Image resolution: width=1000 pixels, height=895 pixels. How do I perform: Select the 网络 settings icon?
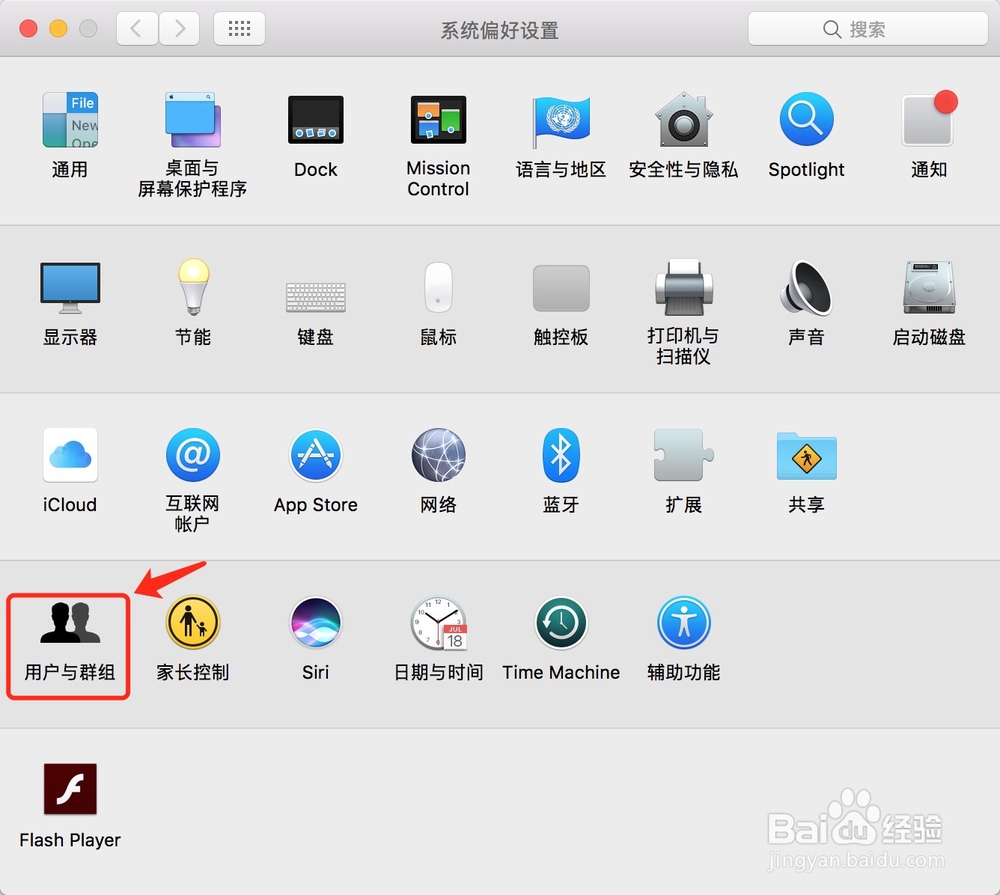[438, 455]
